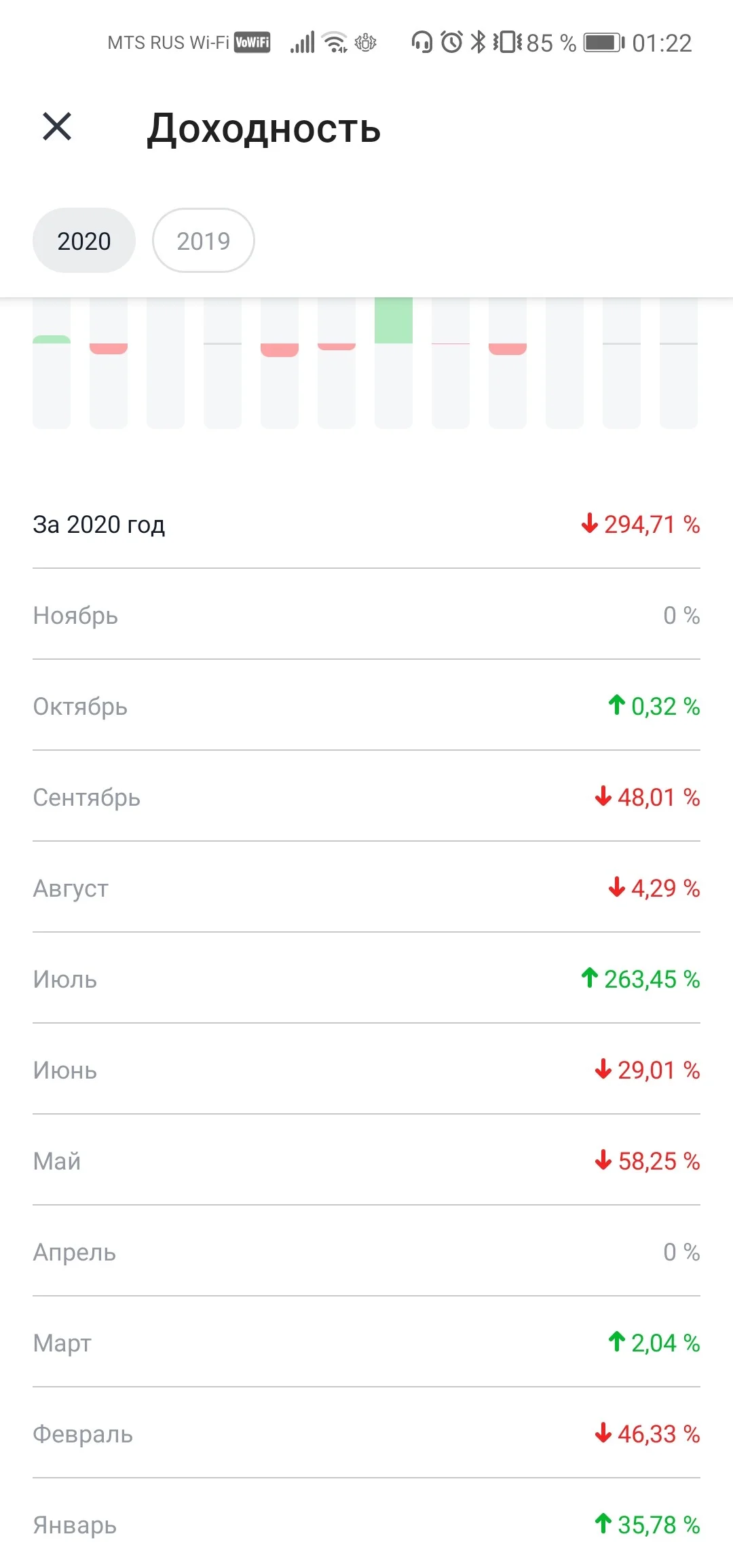Click the red down arrow beside 46,33 %
The image size is (733, 1568).
(x=603, y=1432)
